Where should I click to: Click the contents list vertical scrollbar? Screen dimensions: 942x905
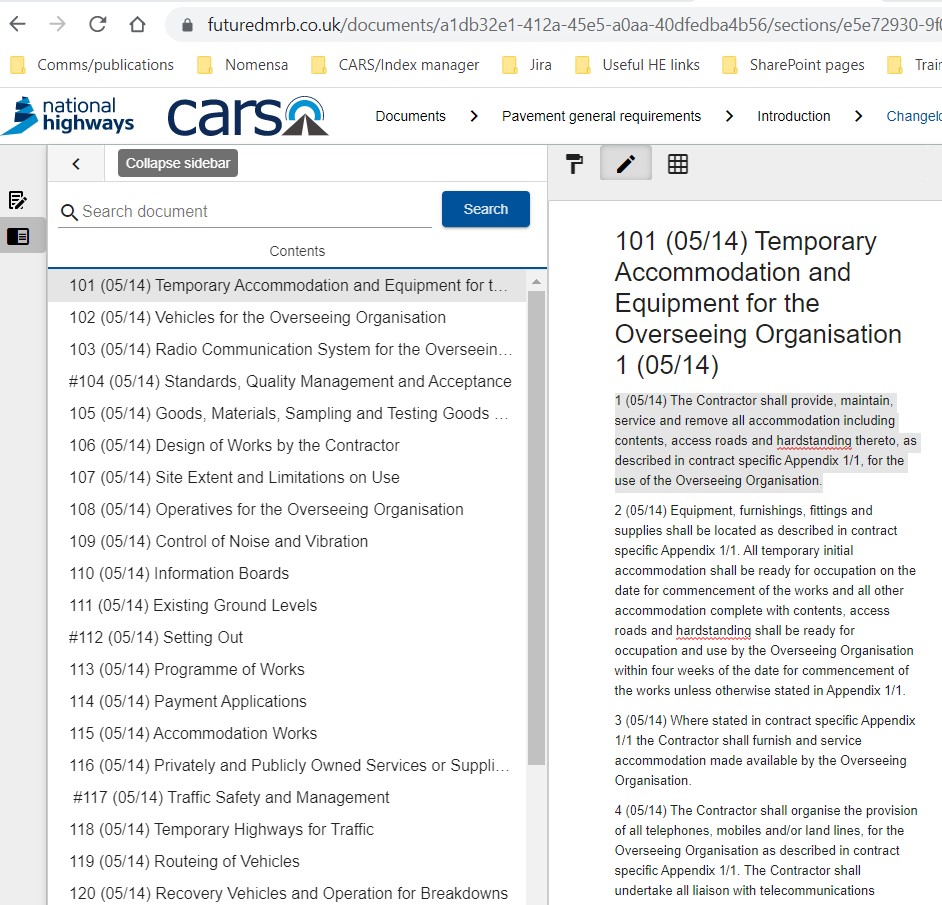[536, 520]
